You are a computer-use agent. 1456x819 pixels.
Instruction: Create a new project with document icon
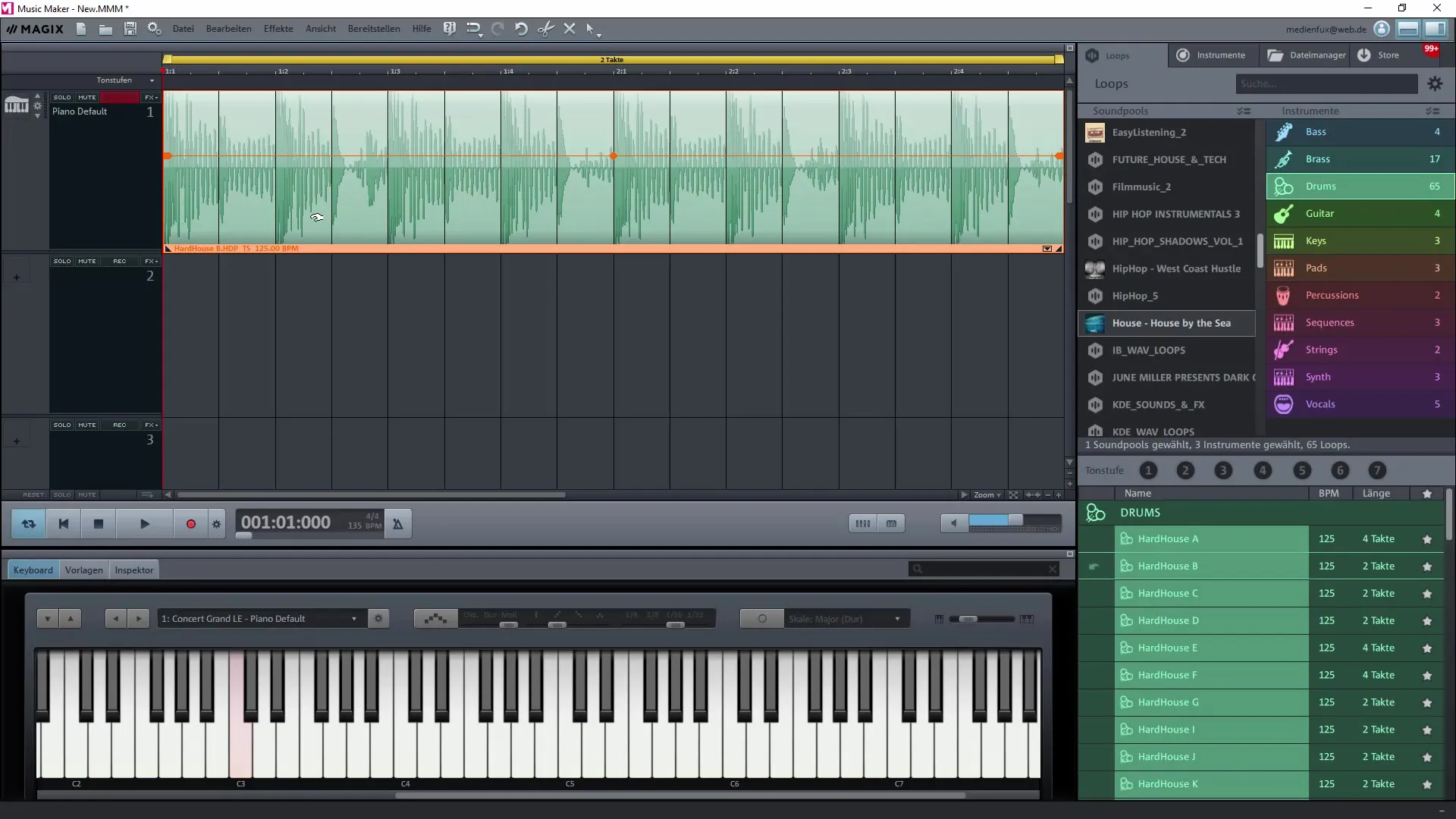point(81,29)
